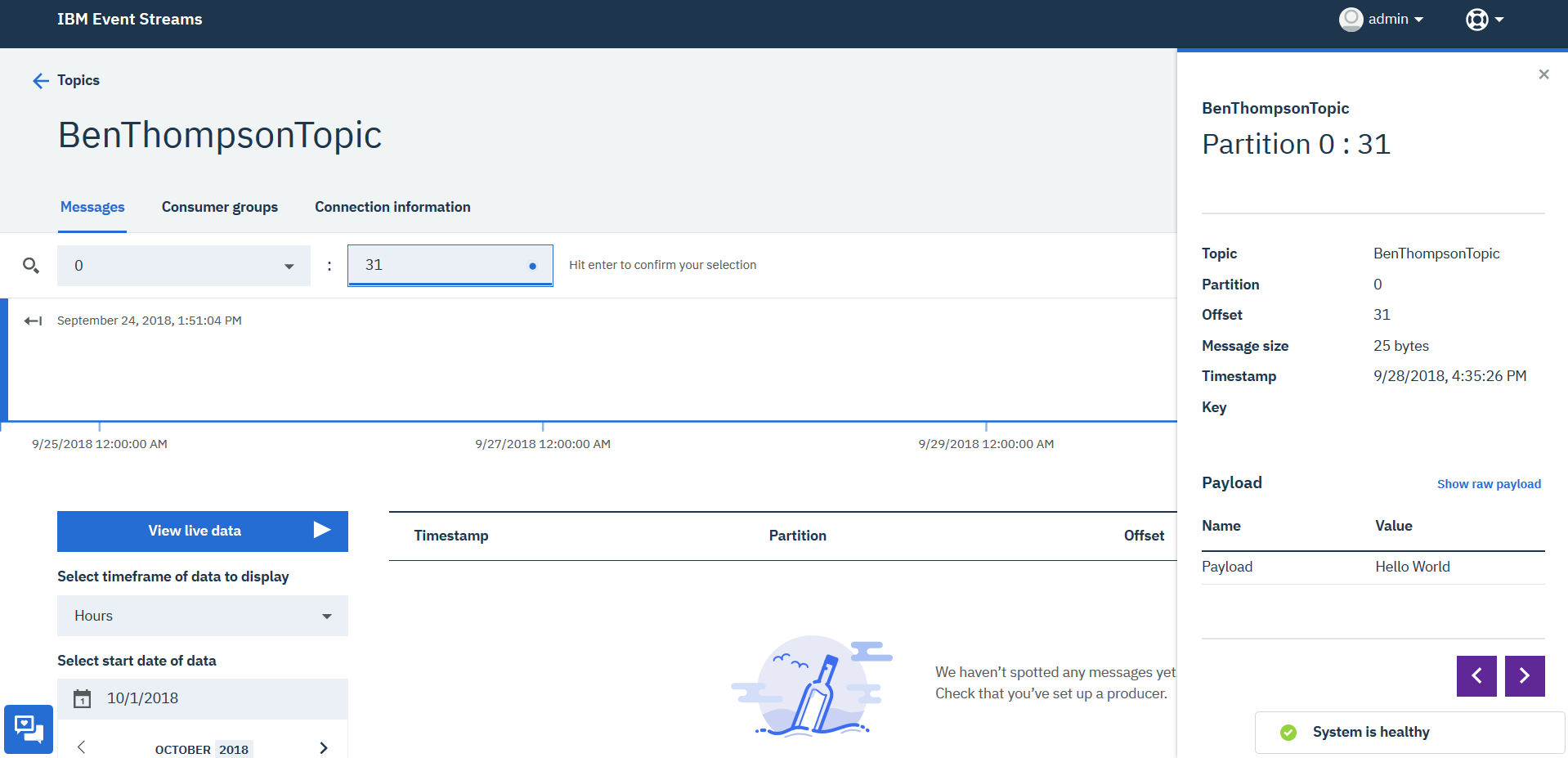Expand the Hours timeframe dropdown
The height and width of the screenshot is (758, 1568).
(203, 616)
